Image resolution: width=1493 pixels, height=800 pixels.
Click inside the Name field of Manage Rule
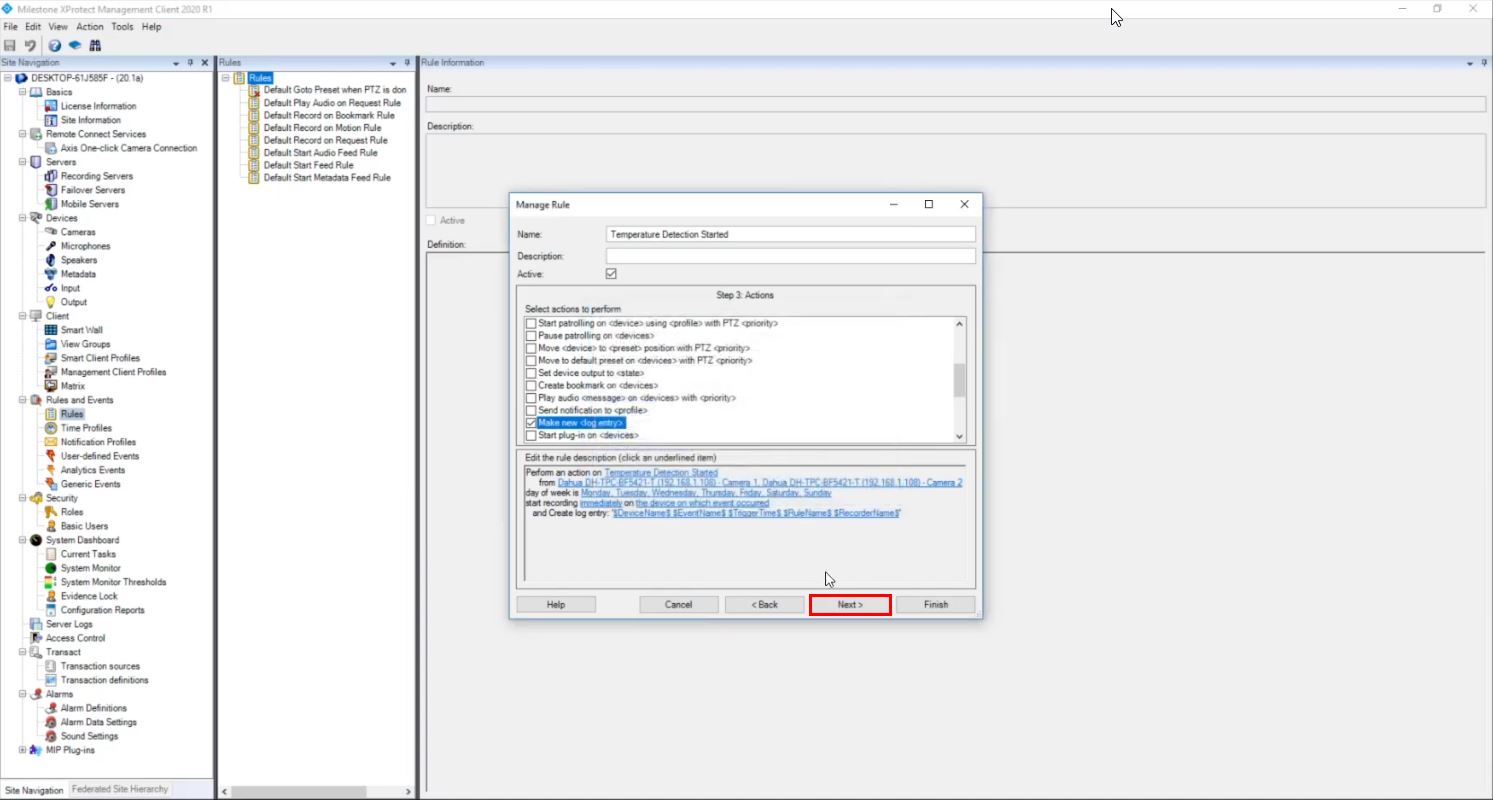pos(789,233)
